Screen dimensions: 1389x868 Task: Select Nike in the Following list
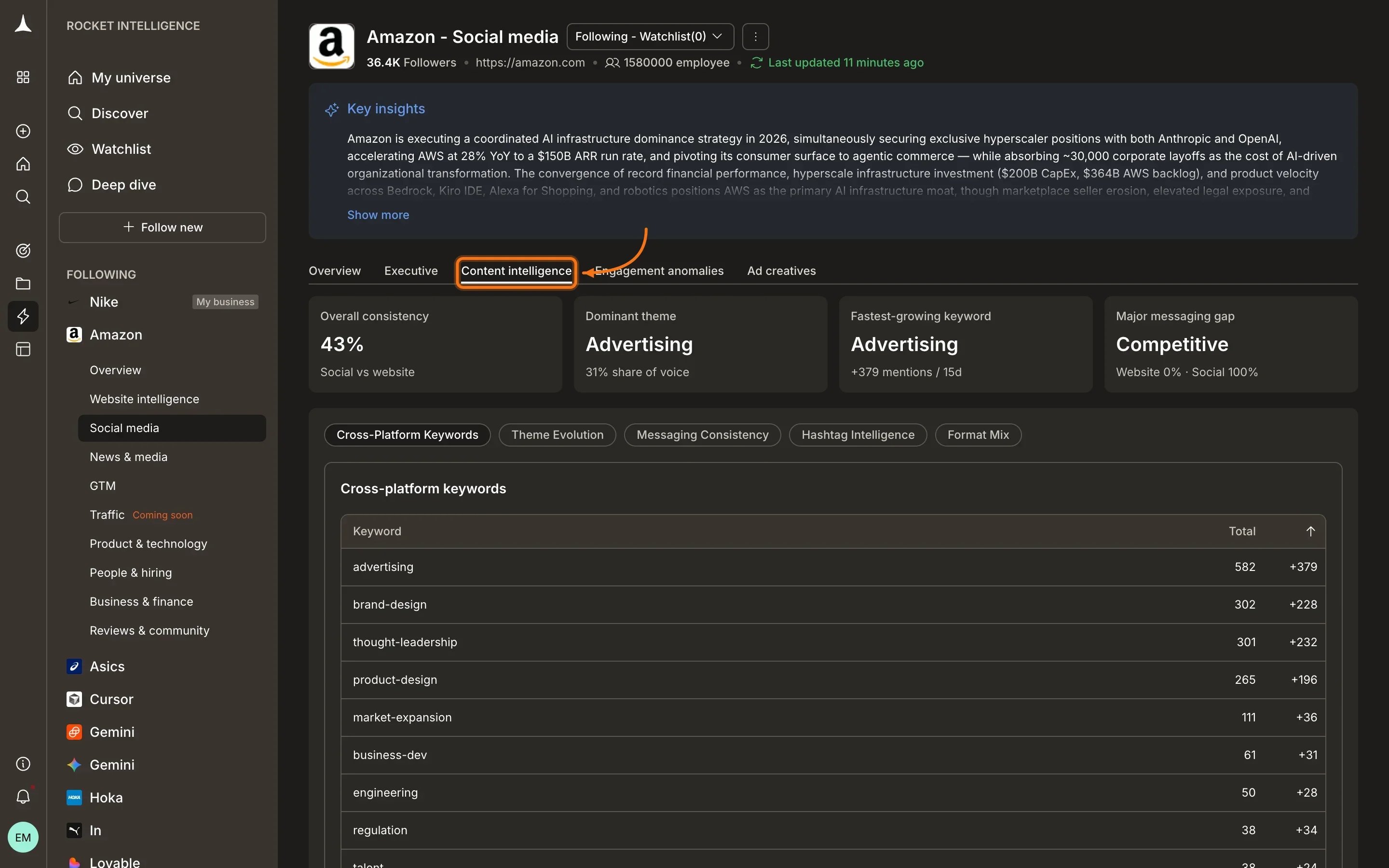(163, 302)
